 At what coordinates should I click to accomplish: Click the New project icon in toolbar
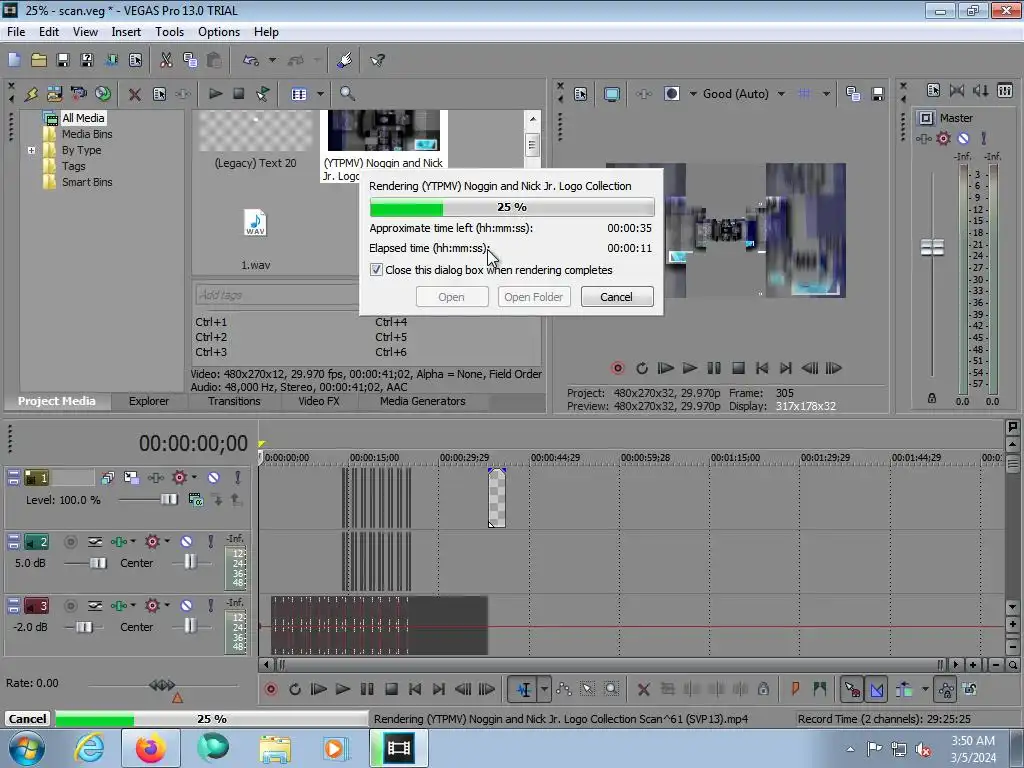pyautogui.click(x=14, y=60)
